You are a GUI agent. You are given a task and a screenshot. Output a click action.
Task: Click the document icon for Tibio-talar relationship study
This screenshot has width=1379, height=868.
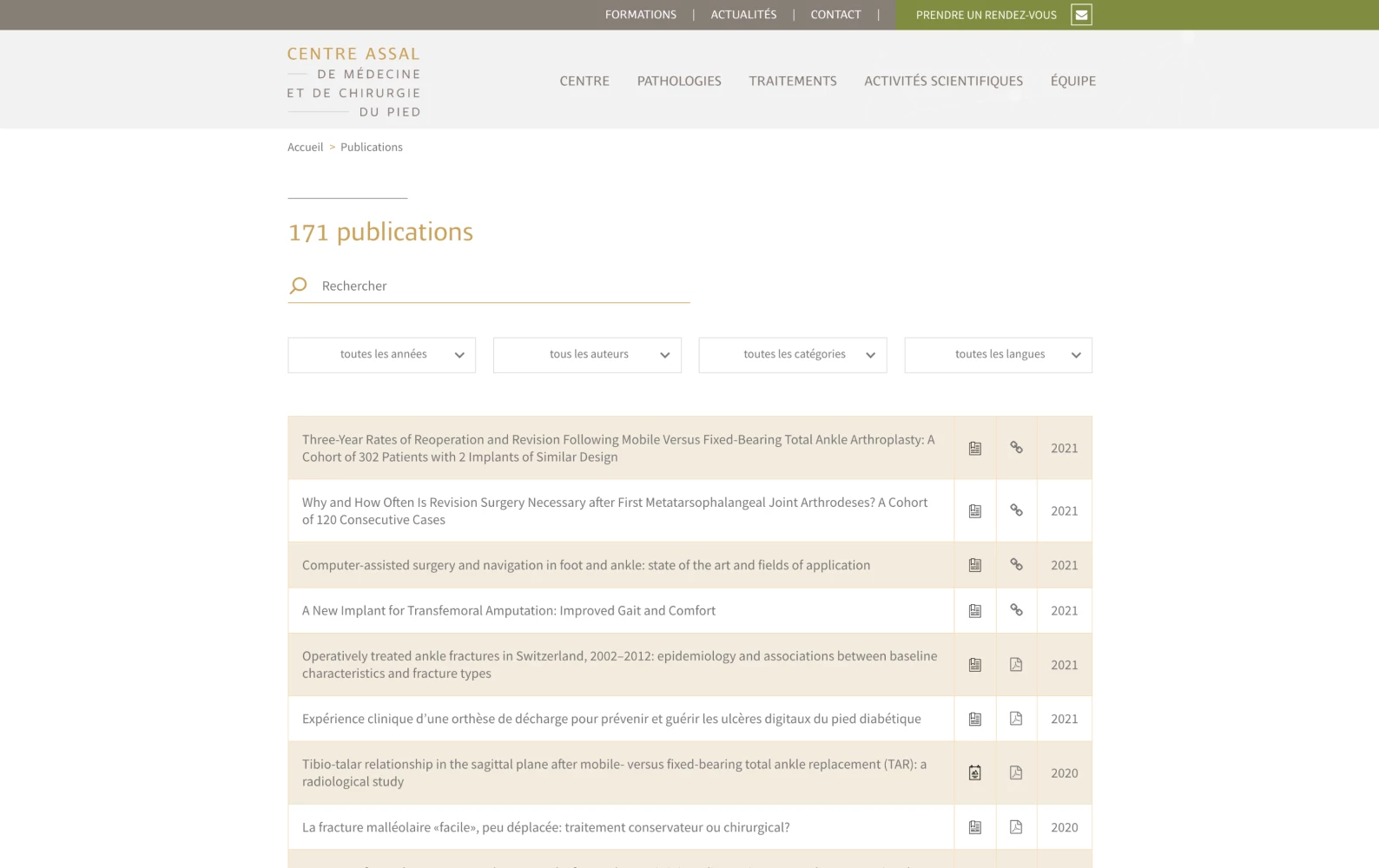975,773
